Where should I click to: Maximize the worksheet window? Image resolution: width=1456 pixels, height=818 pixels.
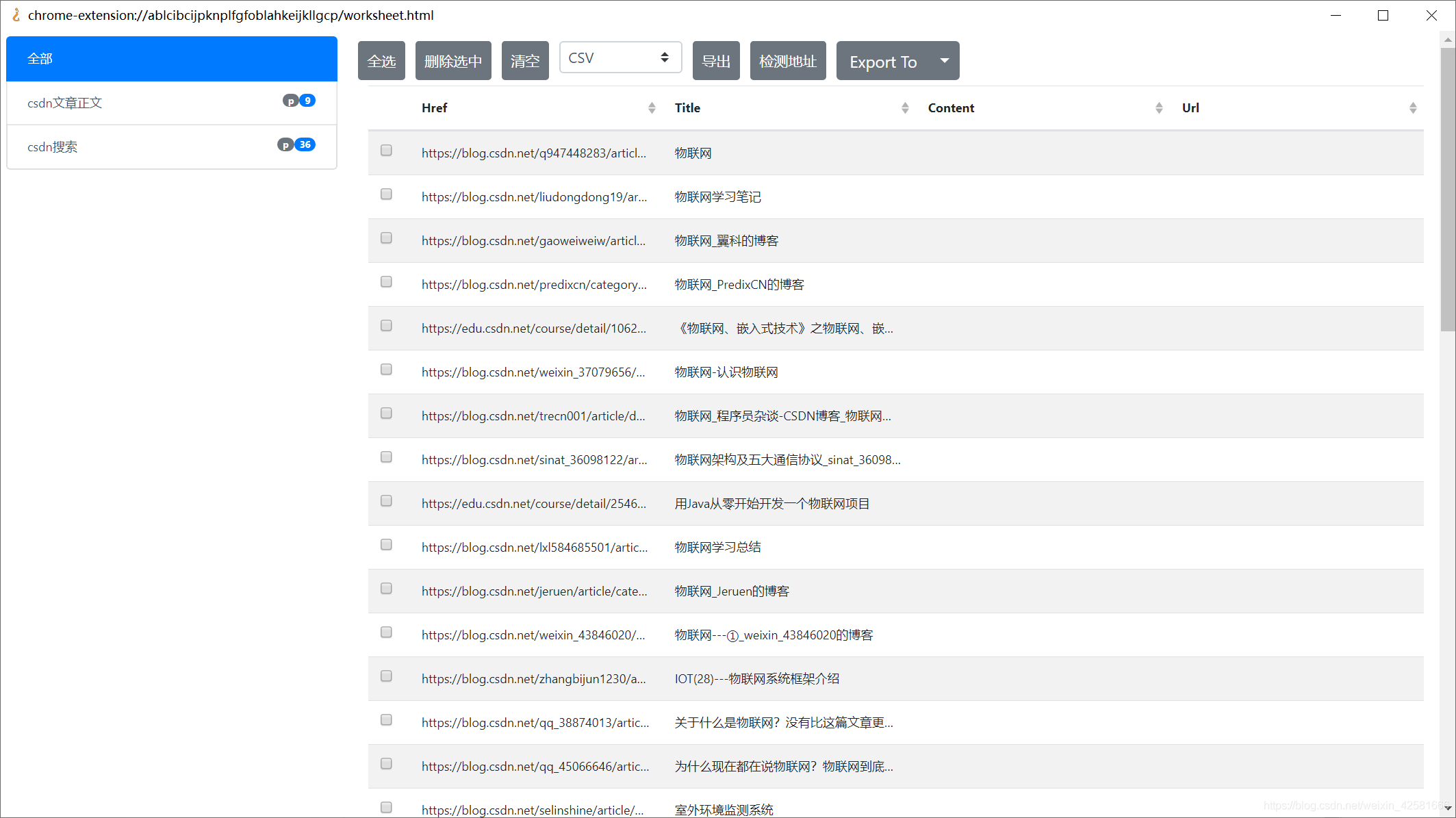click(x=1383, y=15)
